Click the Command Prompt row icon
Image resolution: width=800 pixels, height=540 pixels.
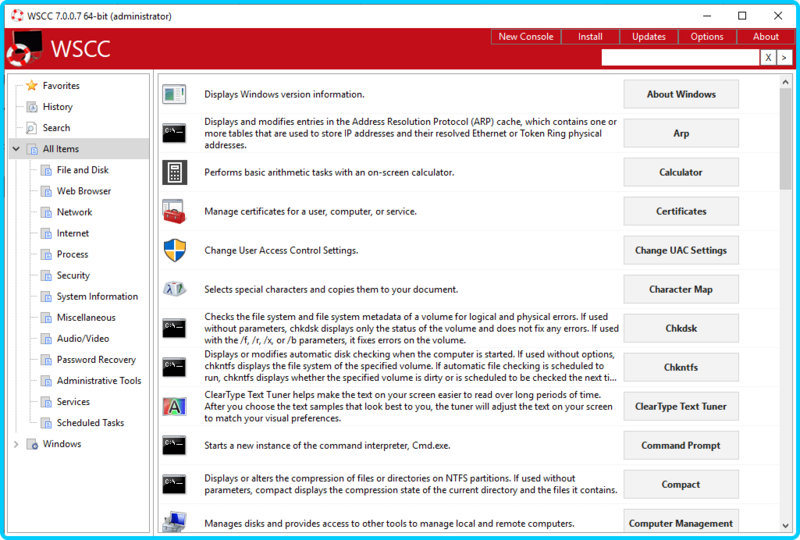point(174,446)
